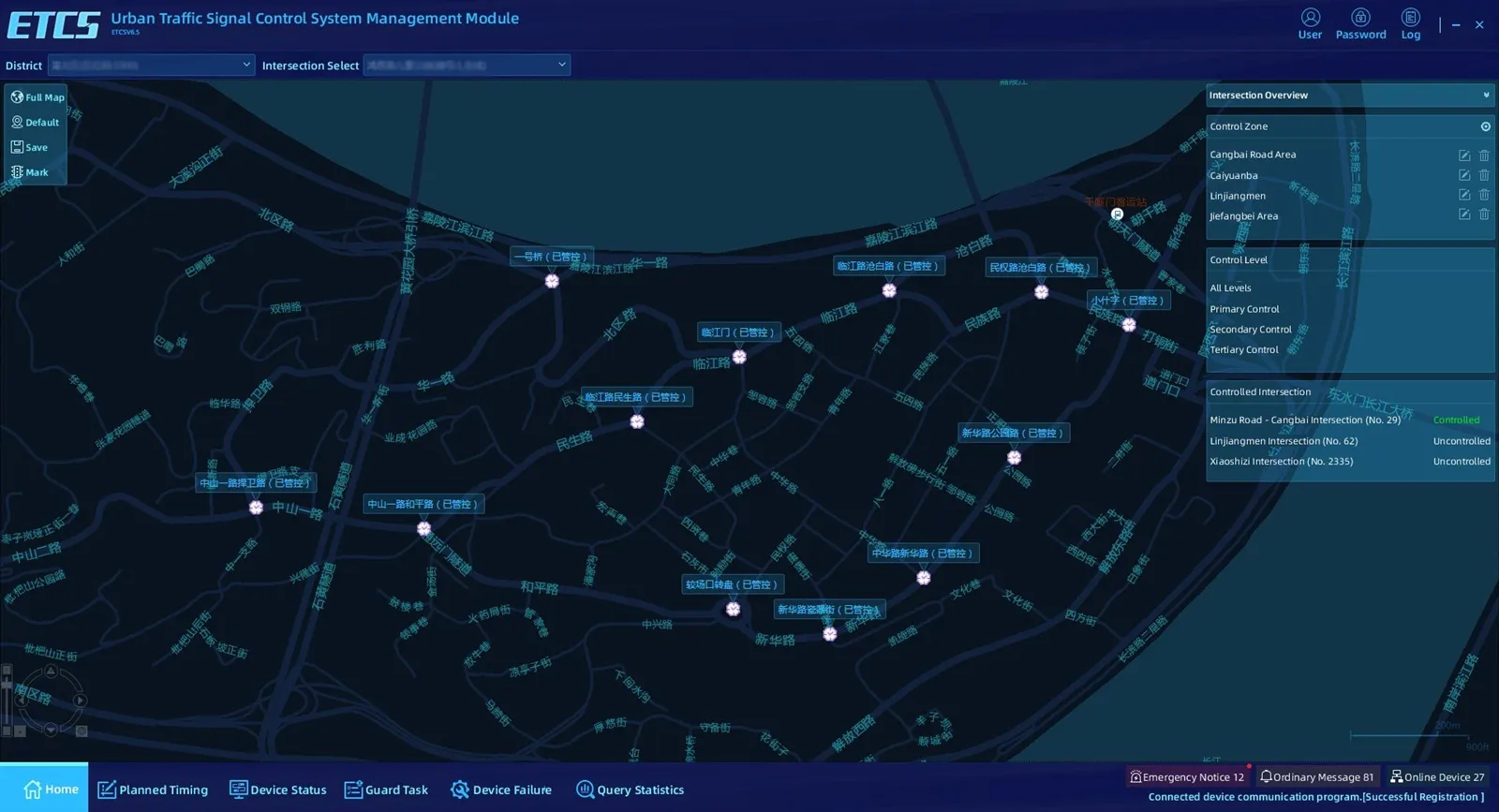The width and height of the screenshot is (1499, 812).
Task: Filter by Primary Control level
Action: tap(1244, 309)
